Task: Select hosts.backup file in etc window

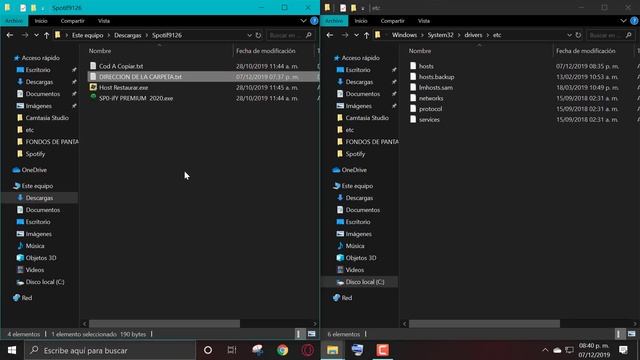Action: click(x=436, y=77)
